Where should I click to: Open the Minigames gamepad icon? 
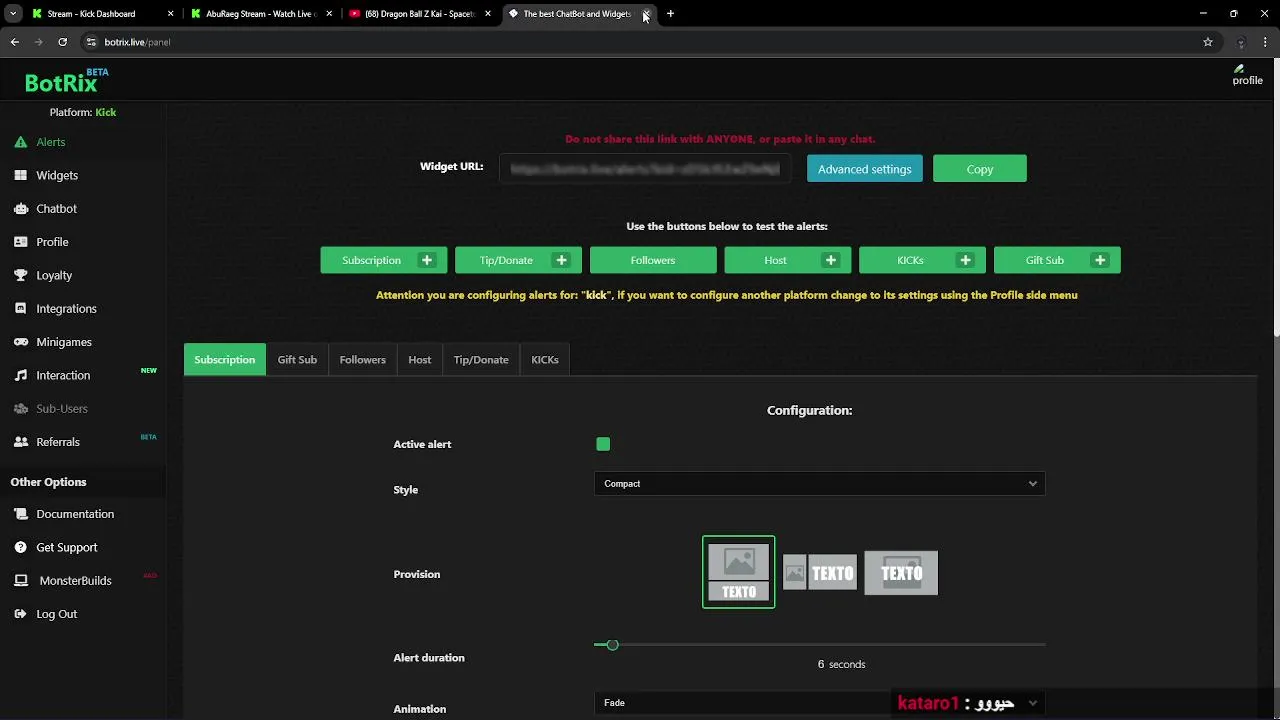(20, 342)
